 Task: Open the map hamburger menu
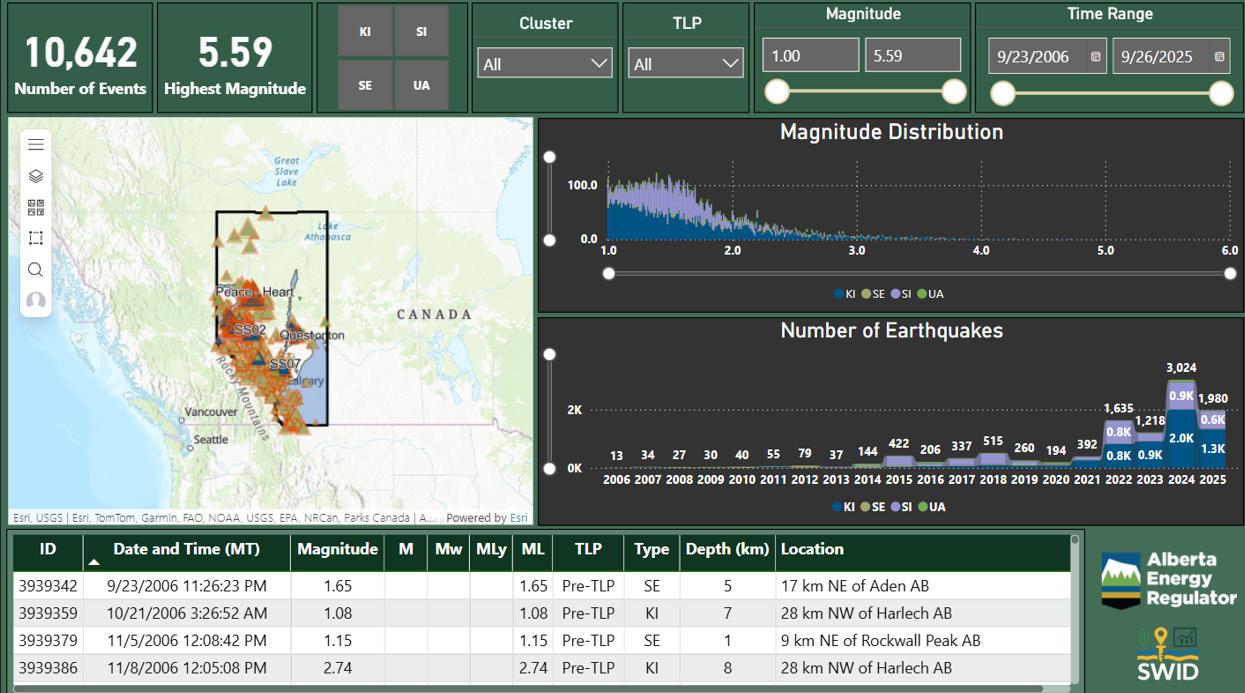pyautogui.click(x=36, y=145)
